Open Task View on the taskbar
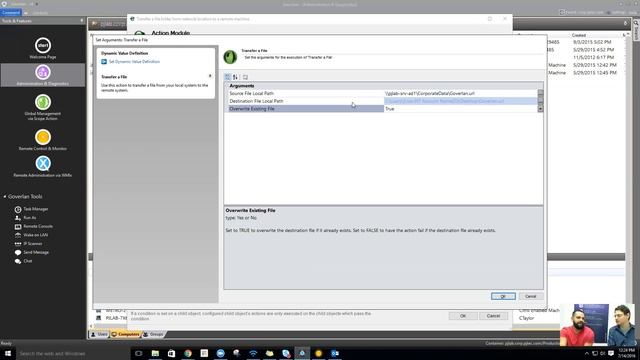Viewport: 640px width, 360px height. 139,353
